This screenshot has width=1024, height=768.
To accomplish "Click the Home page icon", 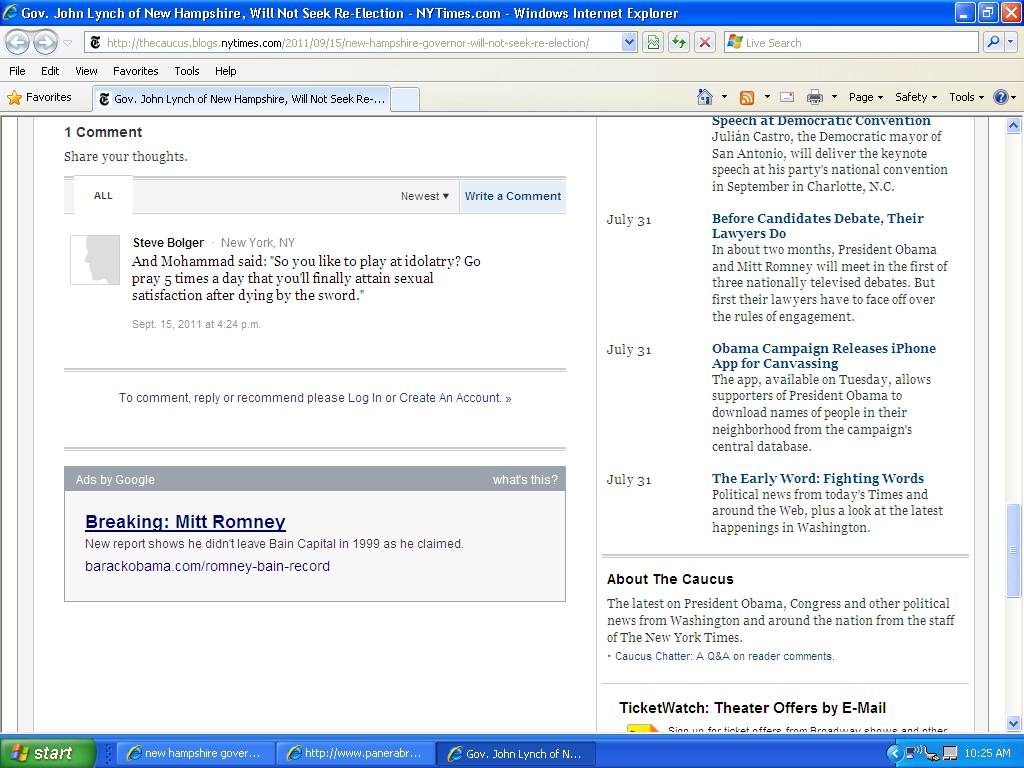I will click(705, 97).
